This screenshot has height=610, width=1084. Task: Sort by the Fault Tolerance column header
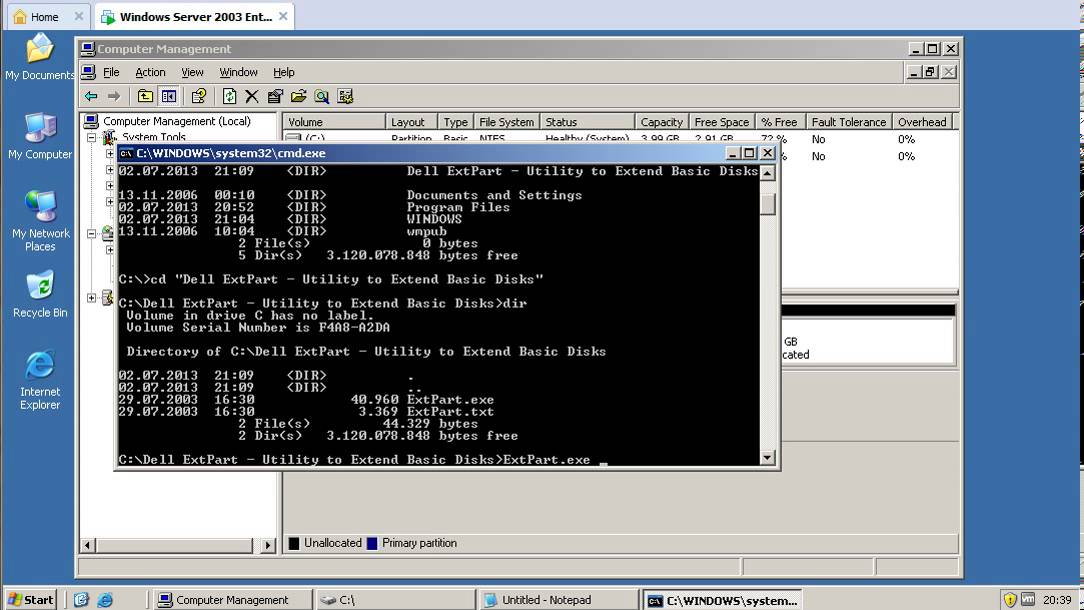click(849, 122)
